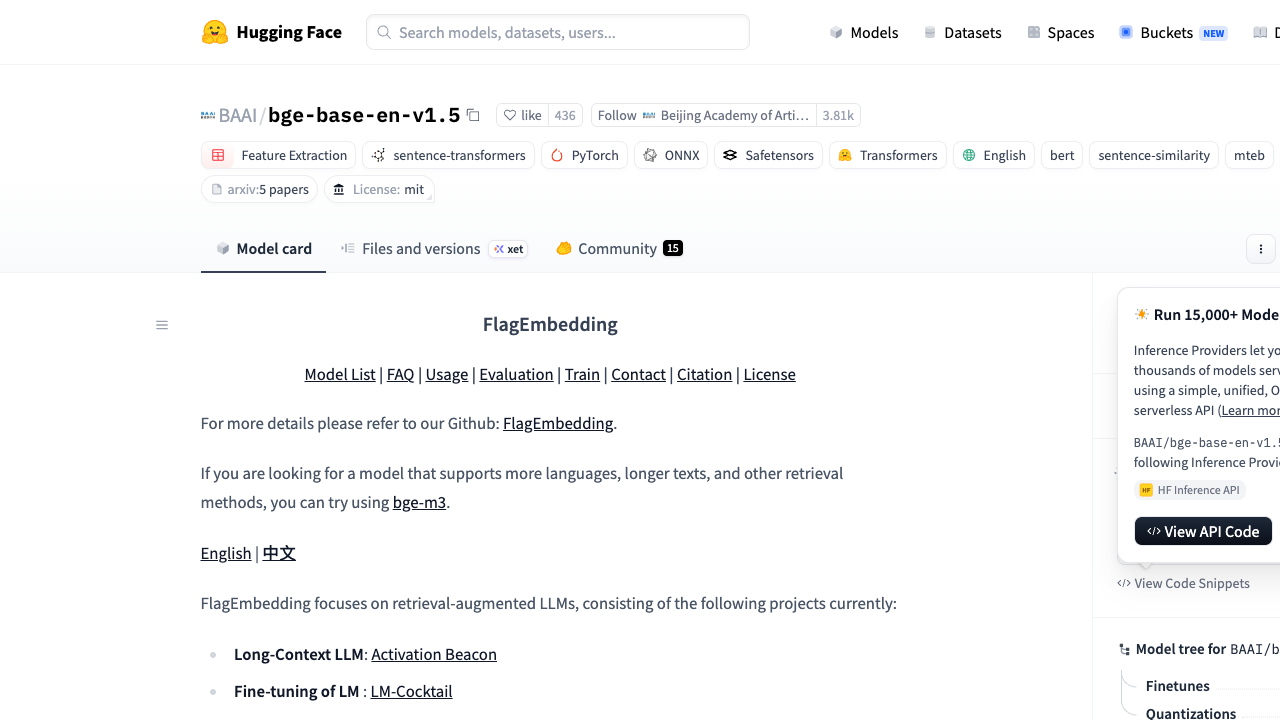The image size is (1280, 720).
Task: Open the License mit tag
Action: point(379,189)
